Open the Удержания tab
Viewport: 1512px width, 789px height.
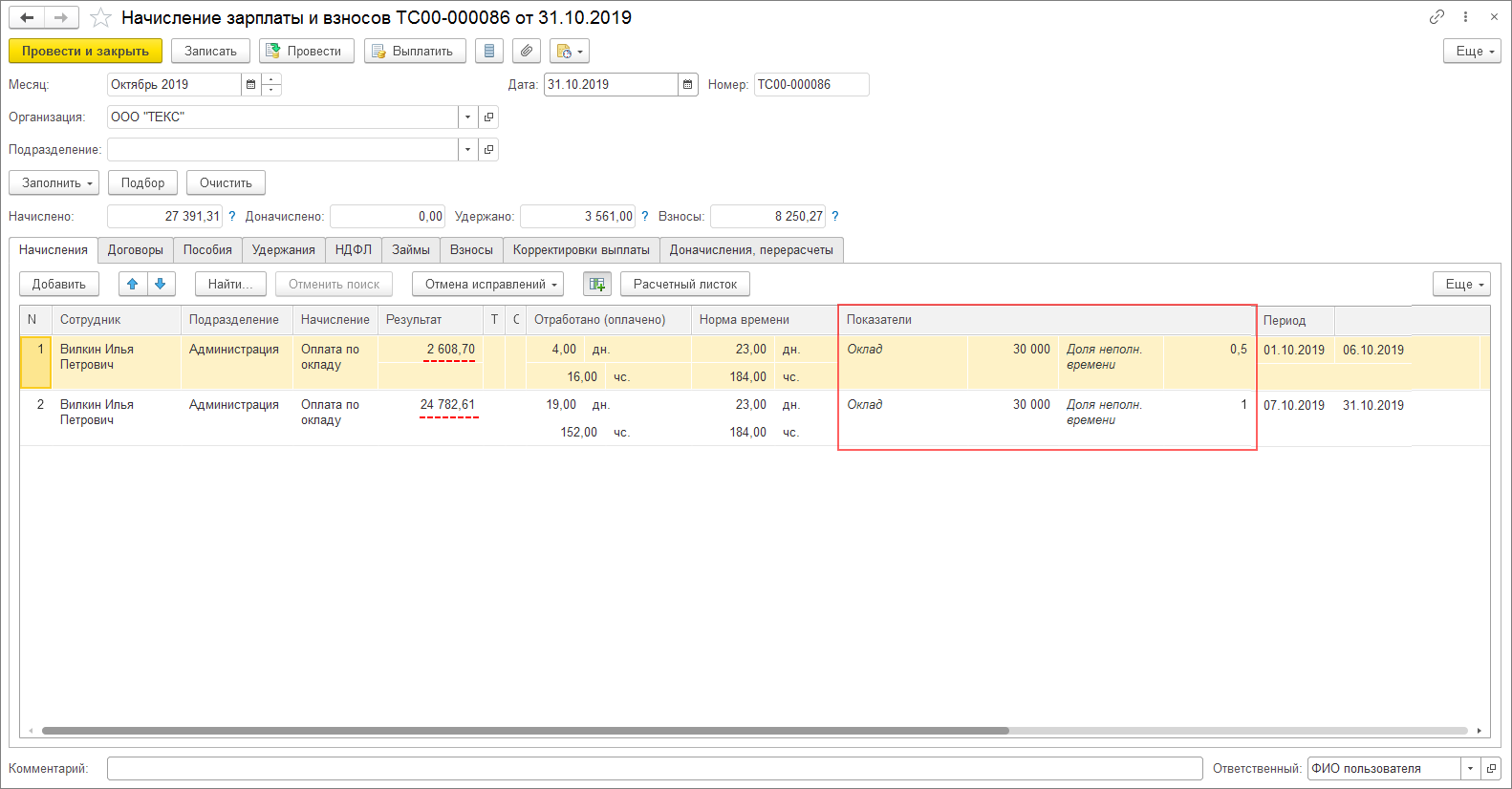tap(283, 249)
